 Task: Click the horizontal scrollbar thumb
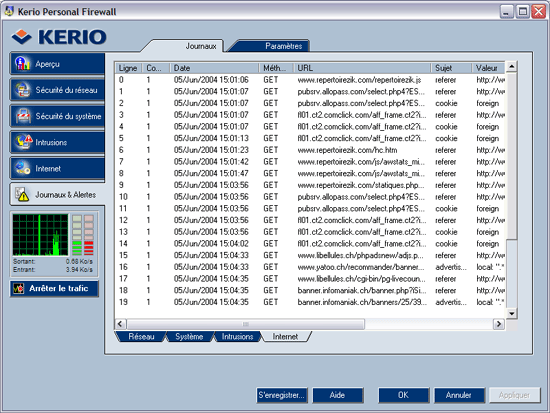(246, 324)
